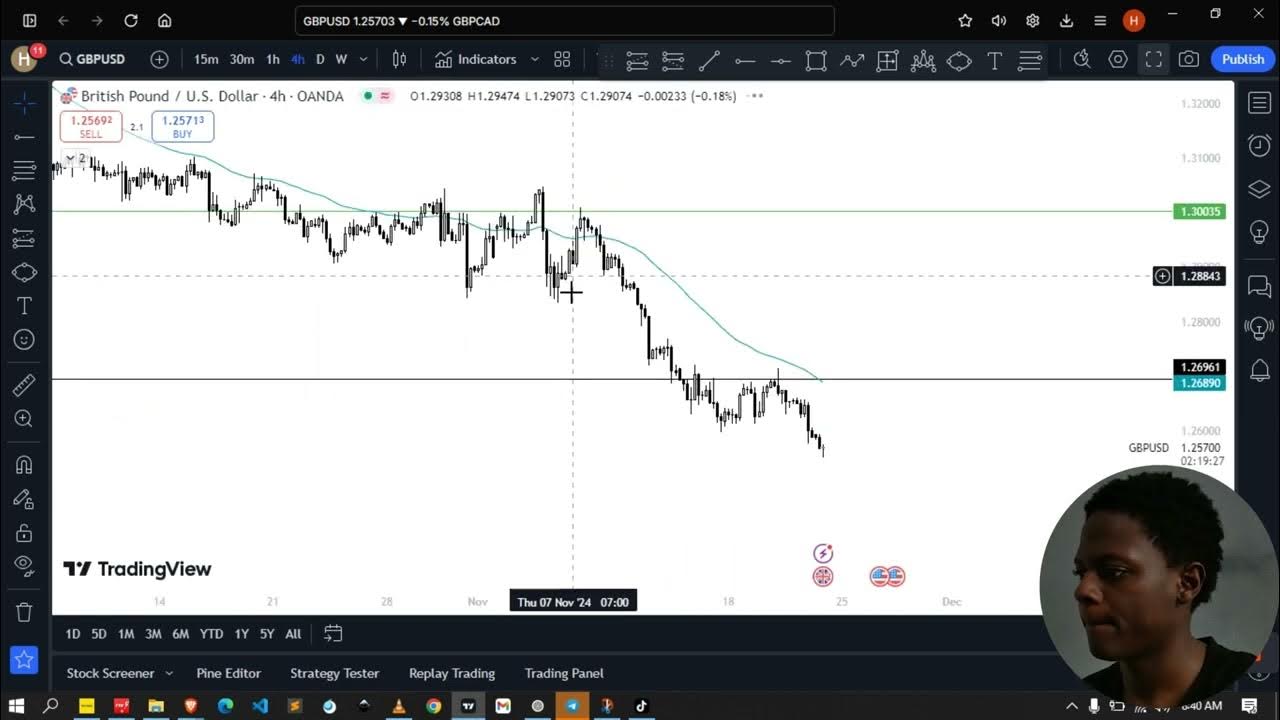Screen dimensions: 1280x720
Task: Open the emoji icons tool in left toolbar
Action: coord(24,340)
